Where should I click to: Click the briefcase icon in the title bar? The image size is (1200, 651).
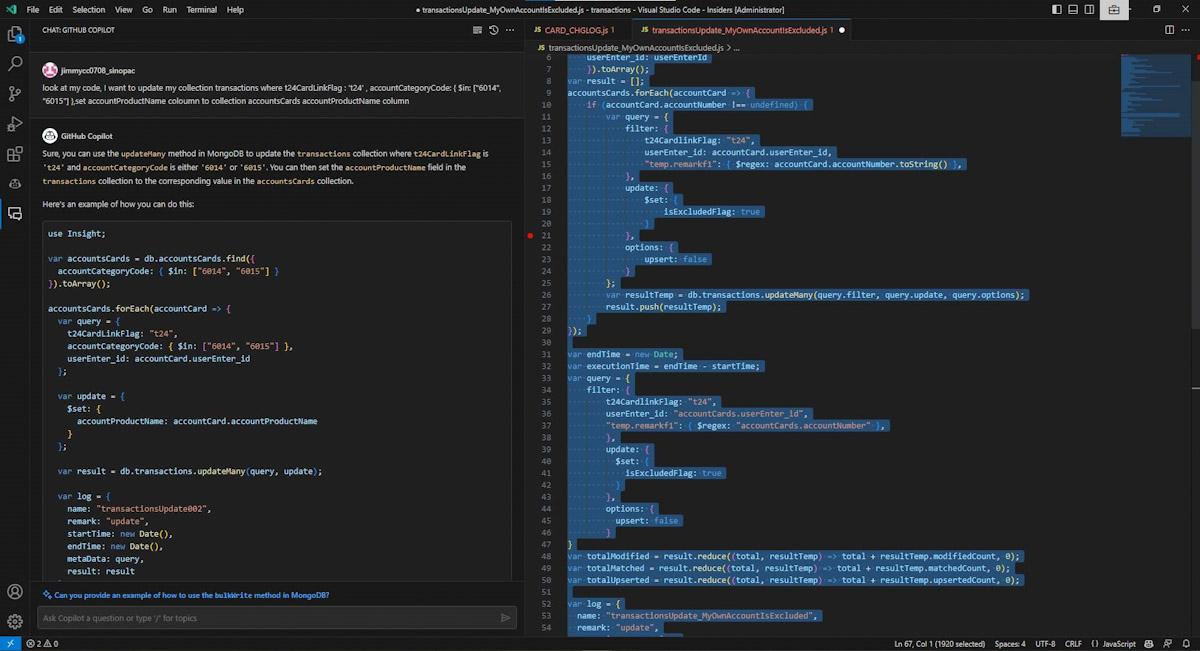(x=1114, y=10)
